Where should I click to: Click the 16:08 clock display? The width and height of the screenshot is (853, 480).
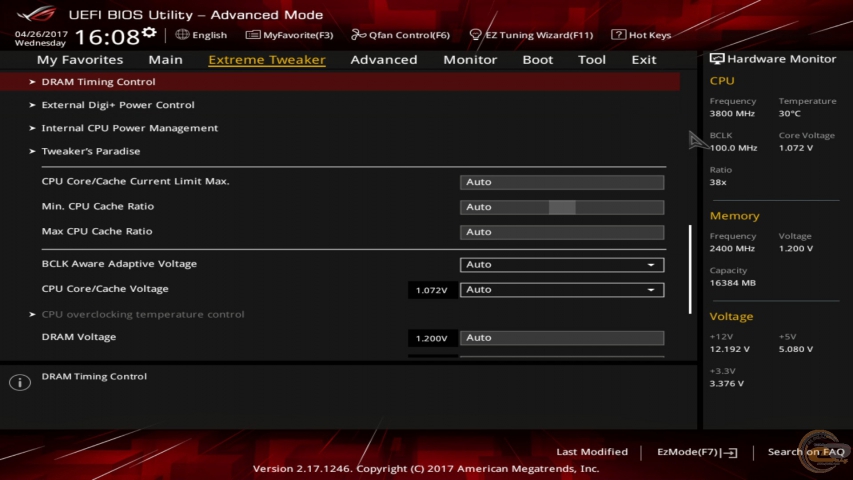coord(107,37)
